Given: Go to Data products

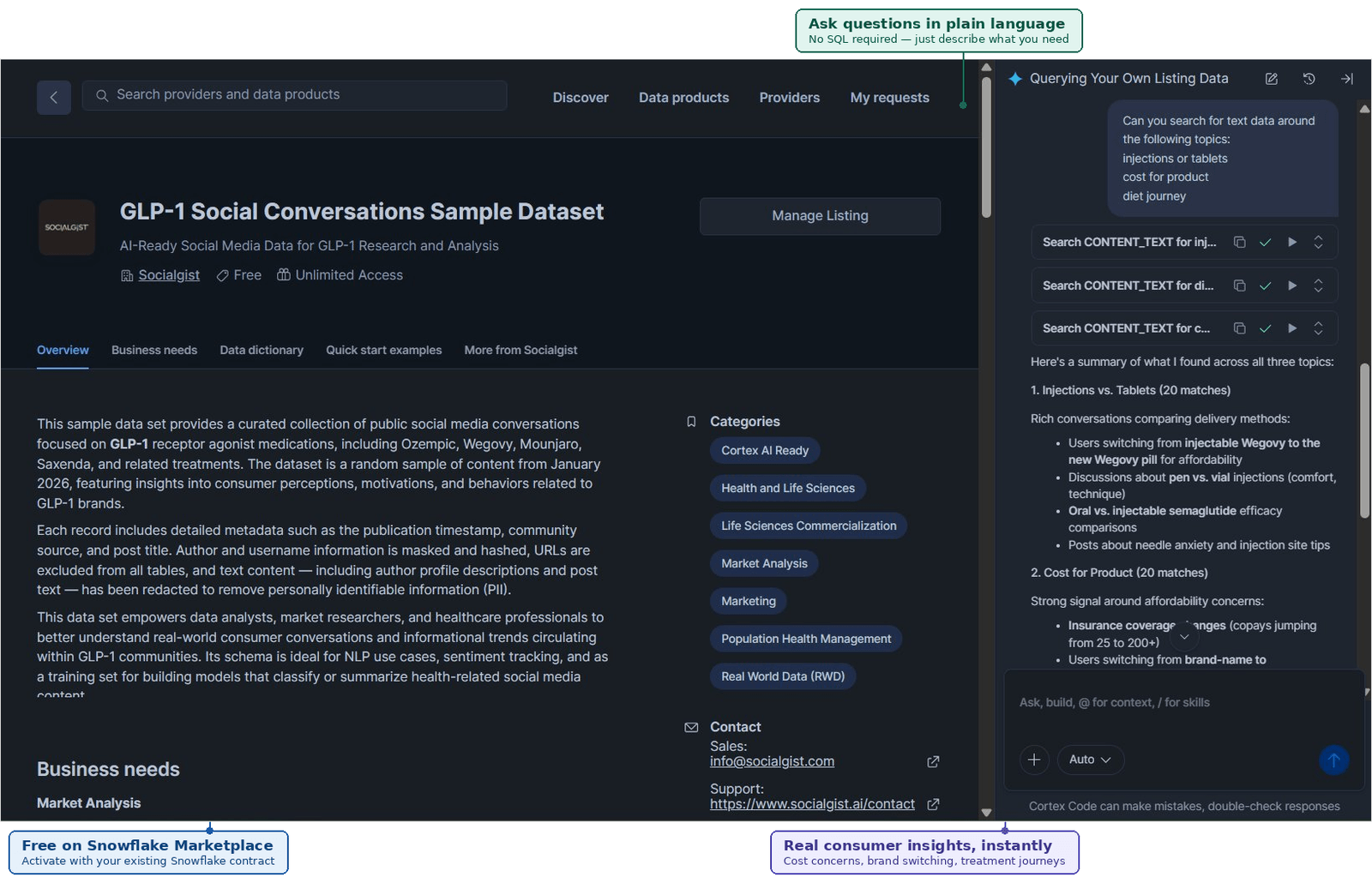Looking at the screenshot, I should (x=683, y=98).
